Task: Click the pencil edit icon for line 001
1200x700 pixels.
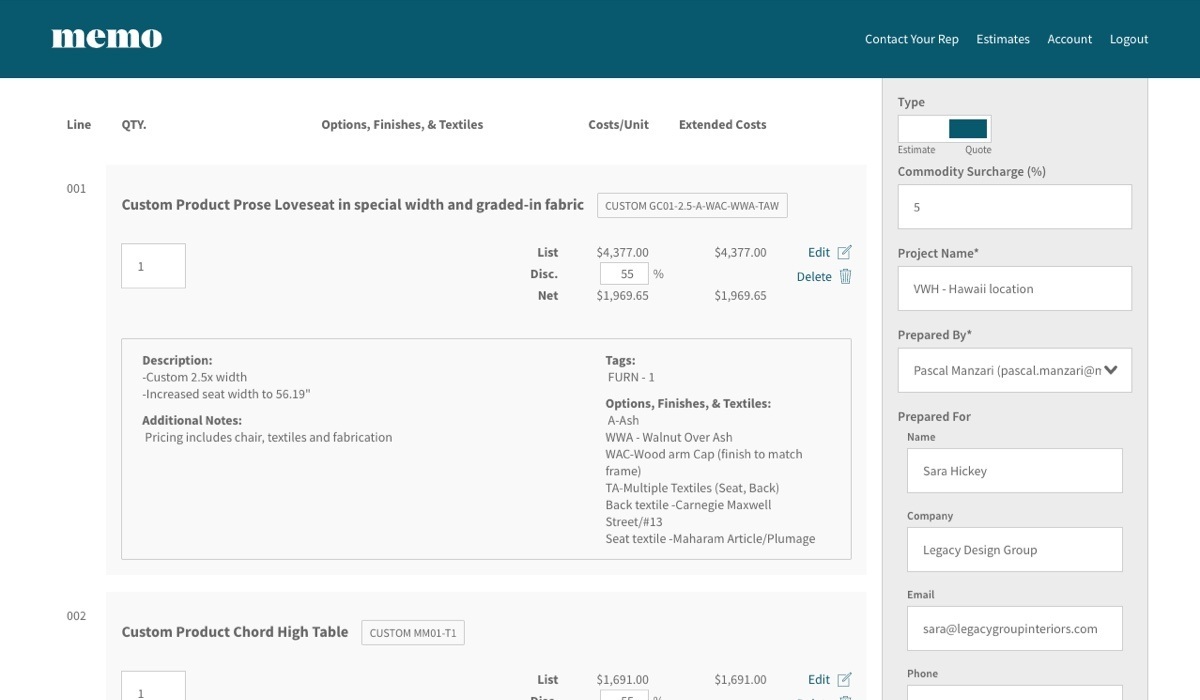Action: point(844,252)
